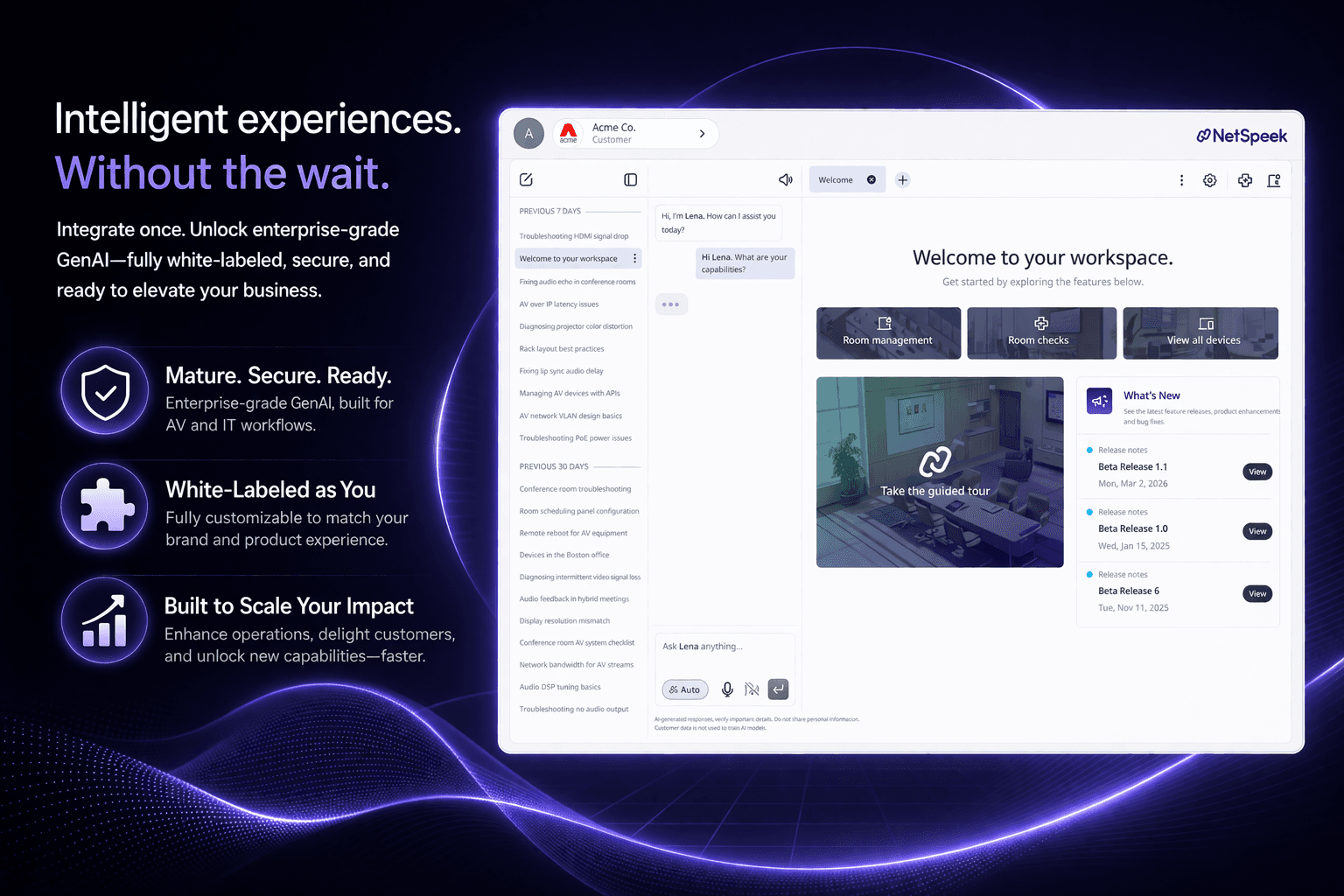Open Troubleshooting no audio output chat
This screenshot has width=1344, height=896.
pyautogui.click(x=574, y=710)
